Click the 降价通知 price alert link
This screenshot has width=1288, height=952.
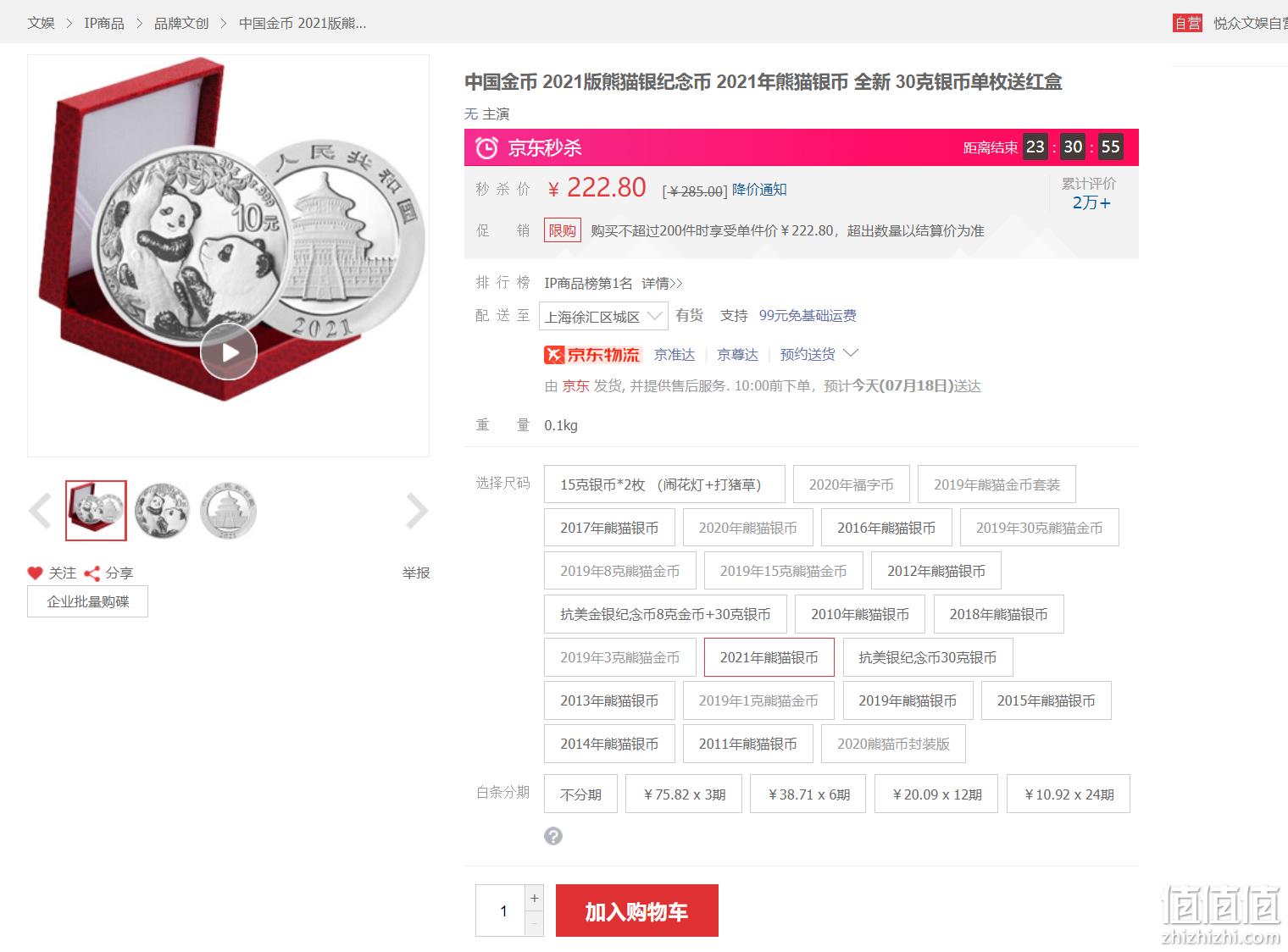pos(759,189)
